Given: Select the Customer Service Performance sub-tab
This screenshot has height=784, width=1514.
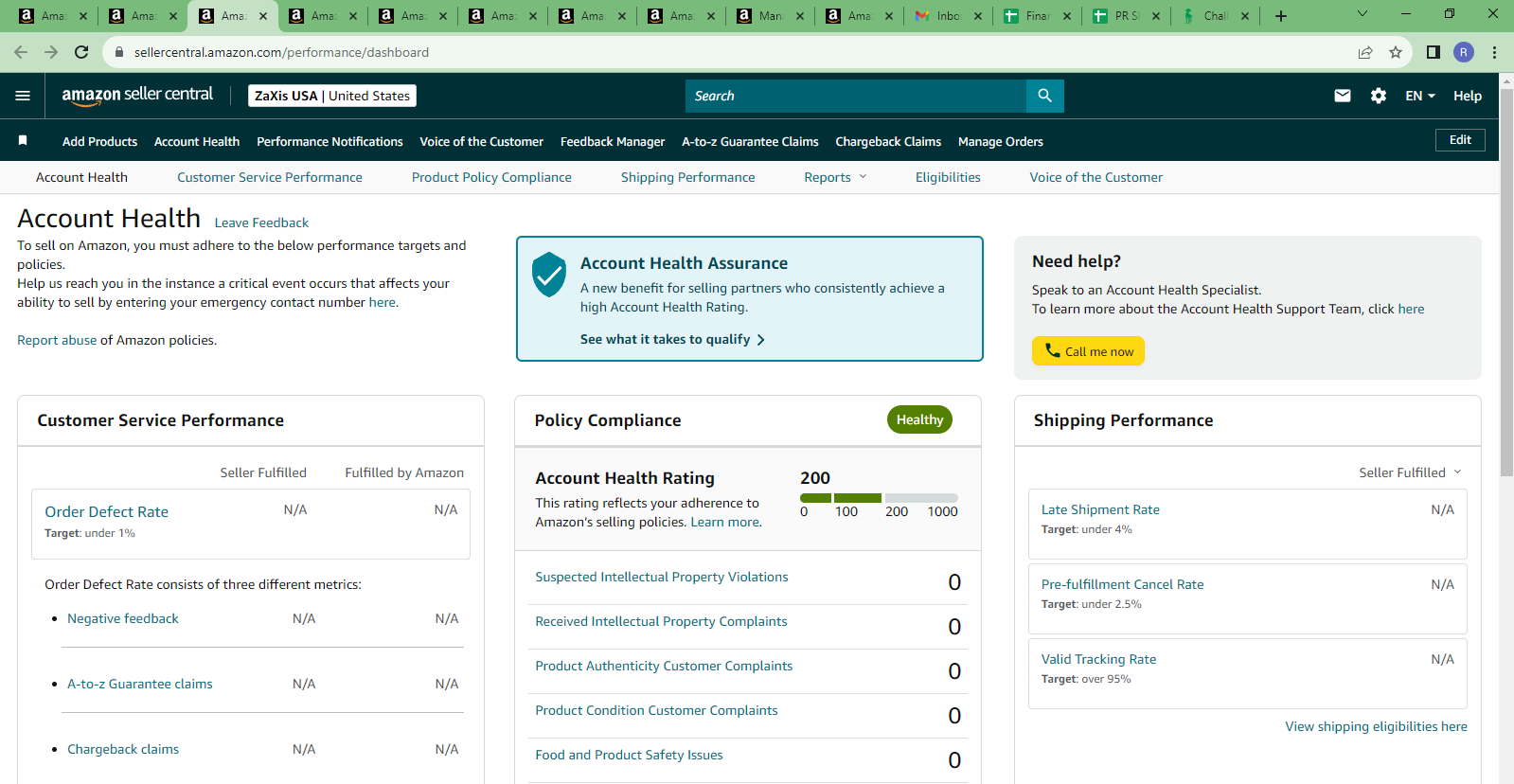Looking at the screenshot, I should (x=270, y=177).
